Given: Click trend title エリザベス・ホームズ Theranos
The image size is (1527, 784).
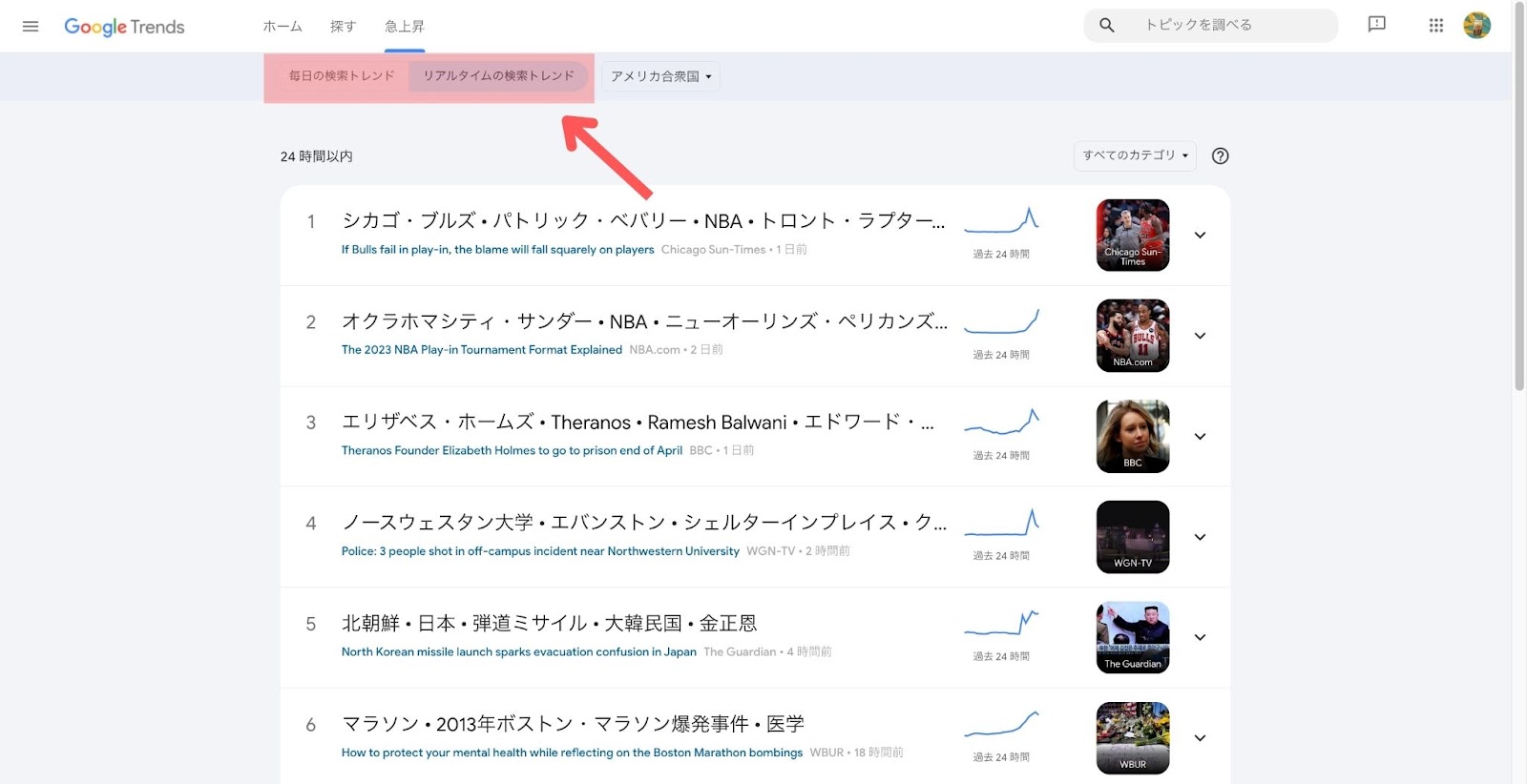Looking at the screenshot, I should pyautogui.click(x=638, y=423).
